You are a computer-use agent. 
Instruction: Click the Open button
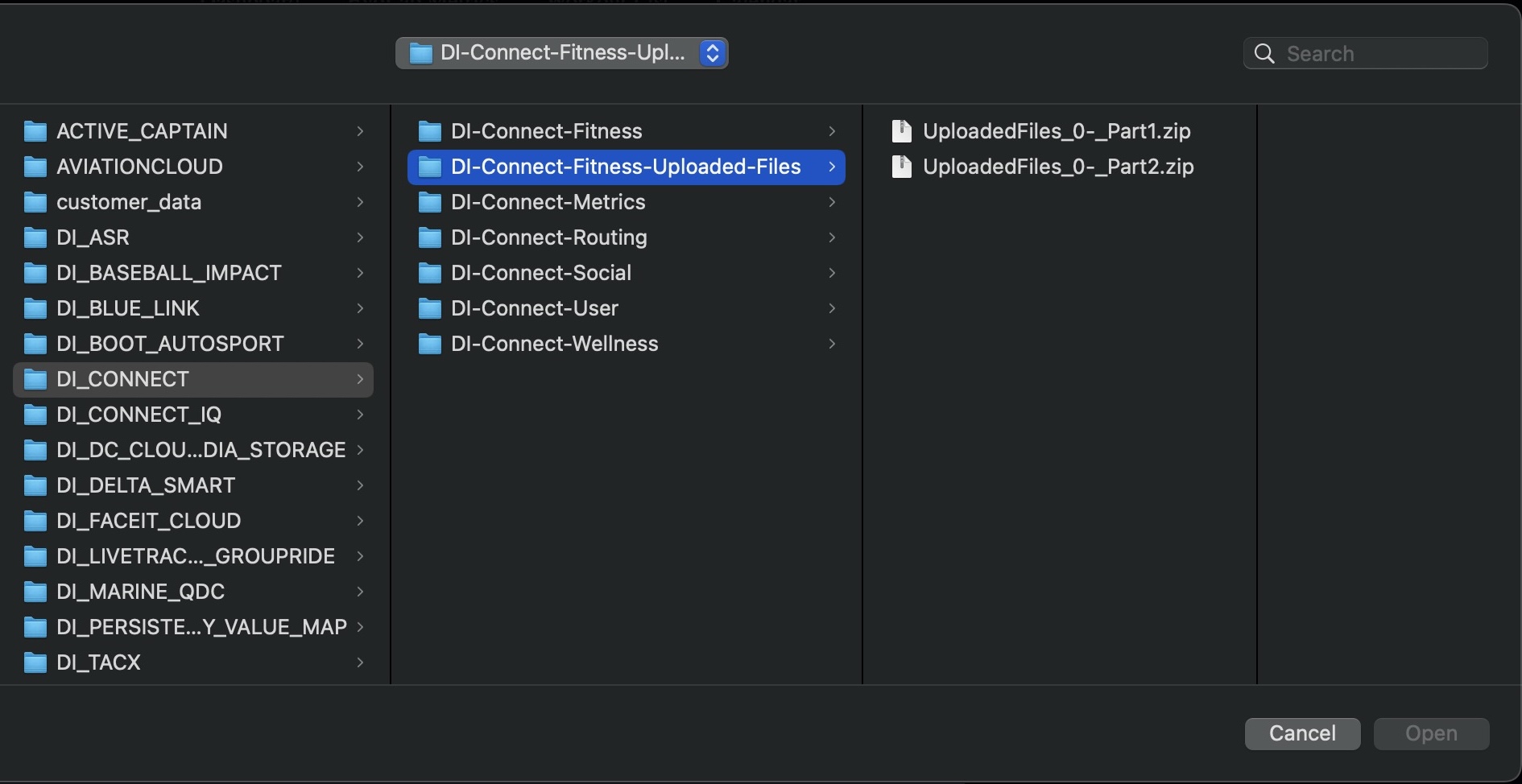[1431, 733]
